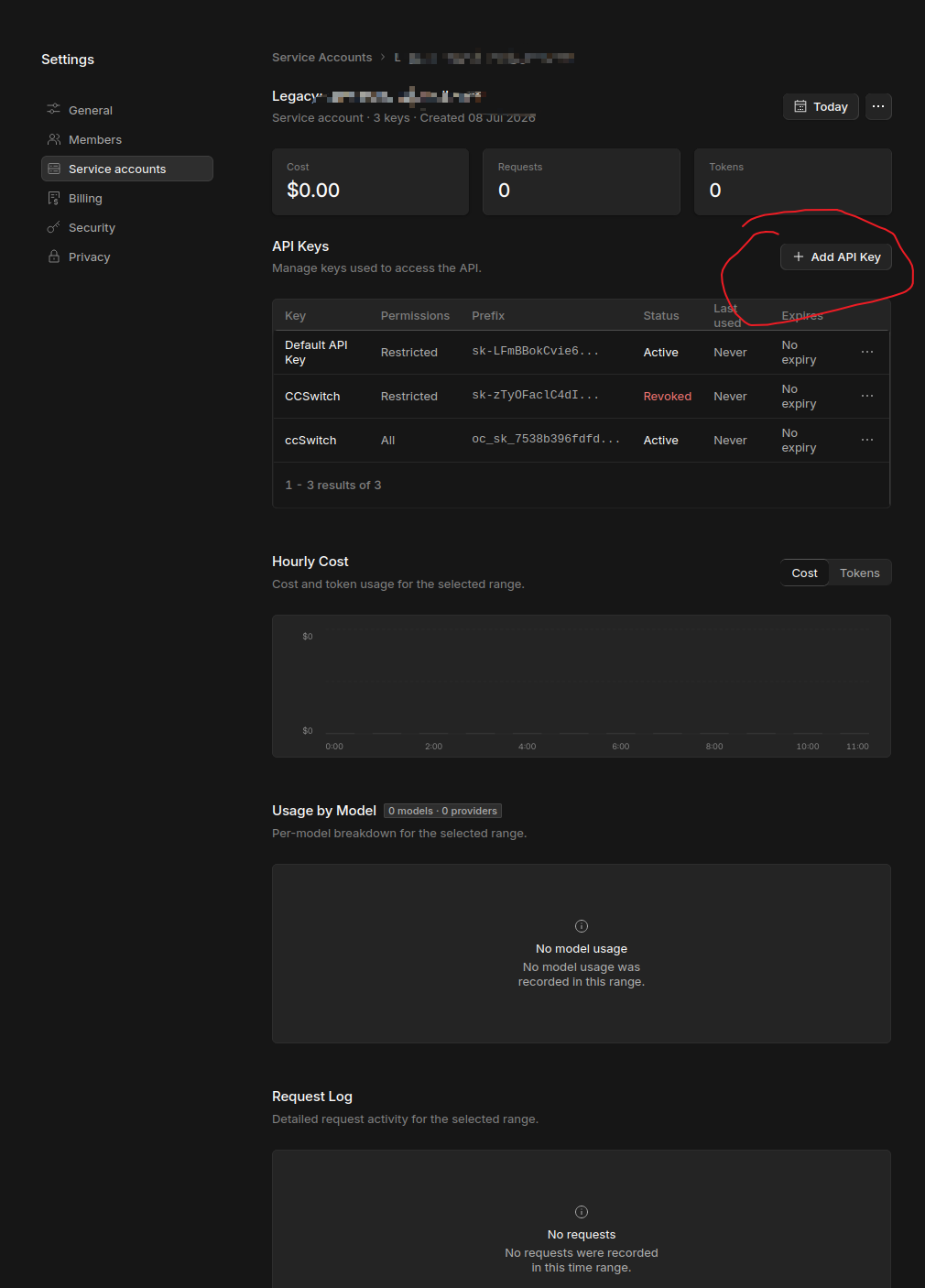Click the Members people icon

54,139
